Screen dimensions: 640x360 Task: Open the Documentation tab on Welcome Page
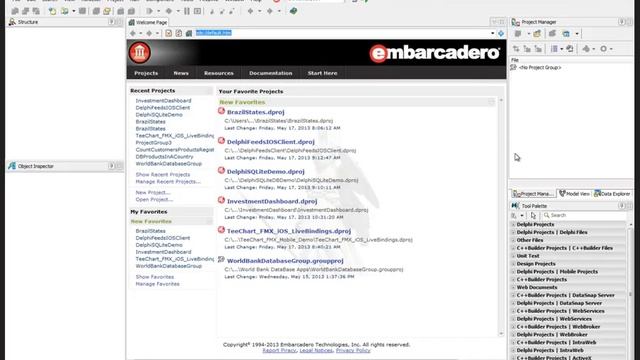pos(271,73)
